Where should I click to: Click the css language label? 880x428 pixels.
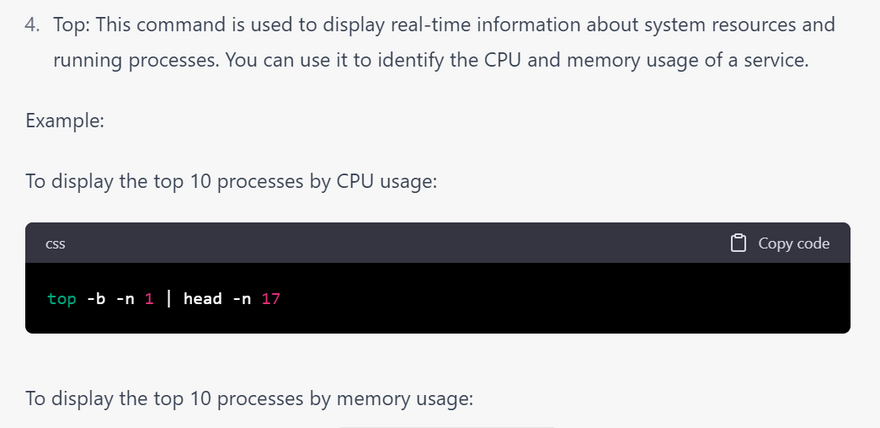coord(55,244)
